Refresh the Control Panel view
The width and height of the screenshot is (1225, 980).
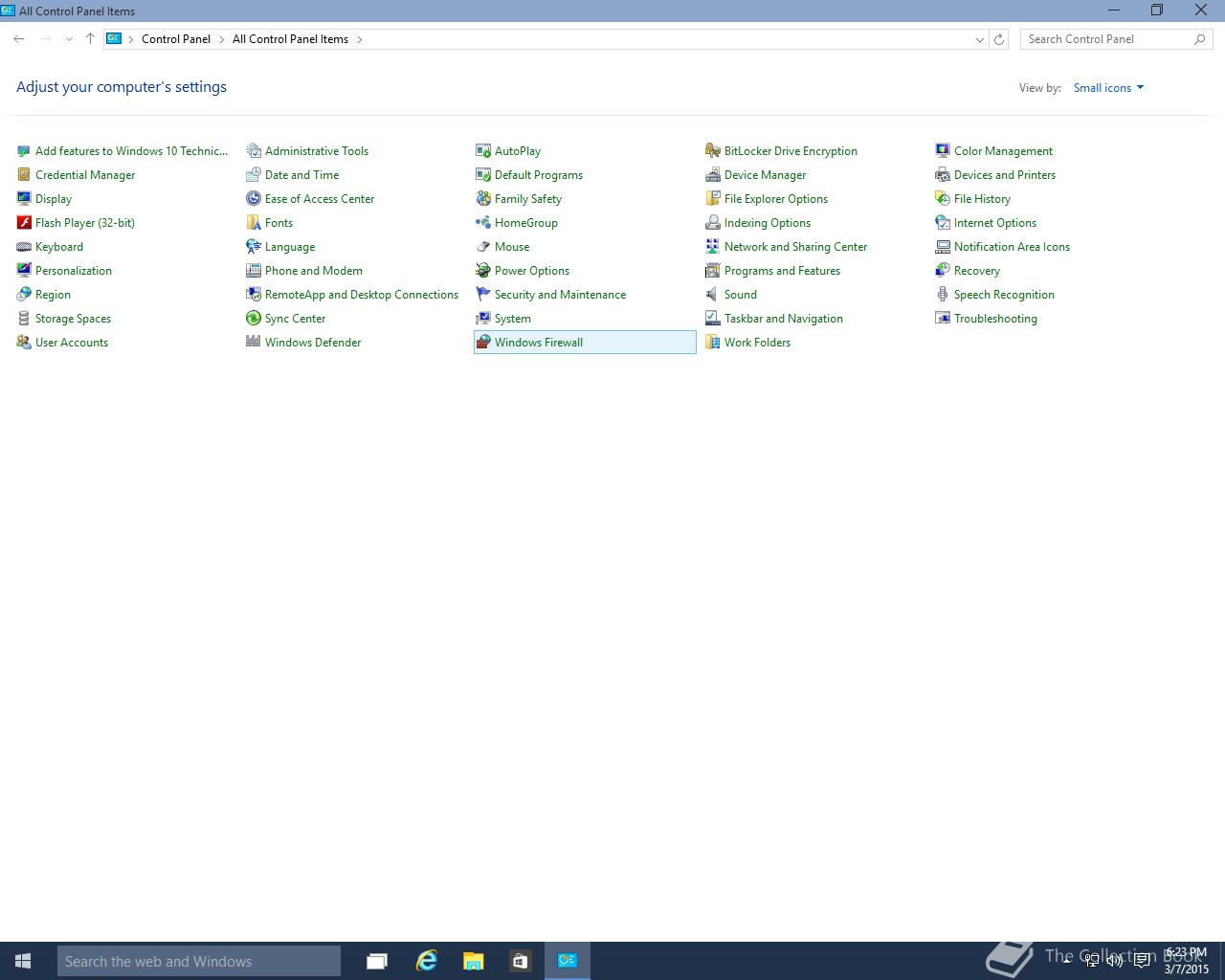999,39
